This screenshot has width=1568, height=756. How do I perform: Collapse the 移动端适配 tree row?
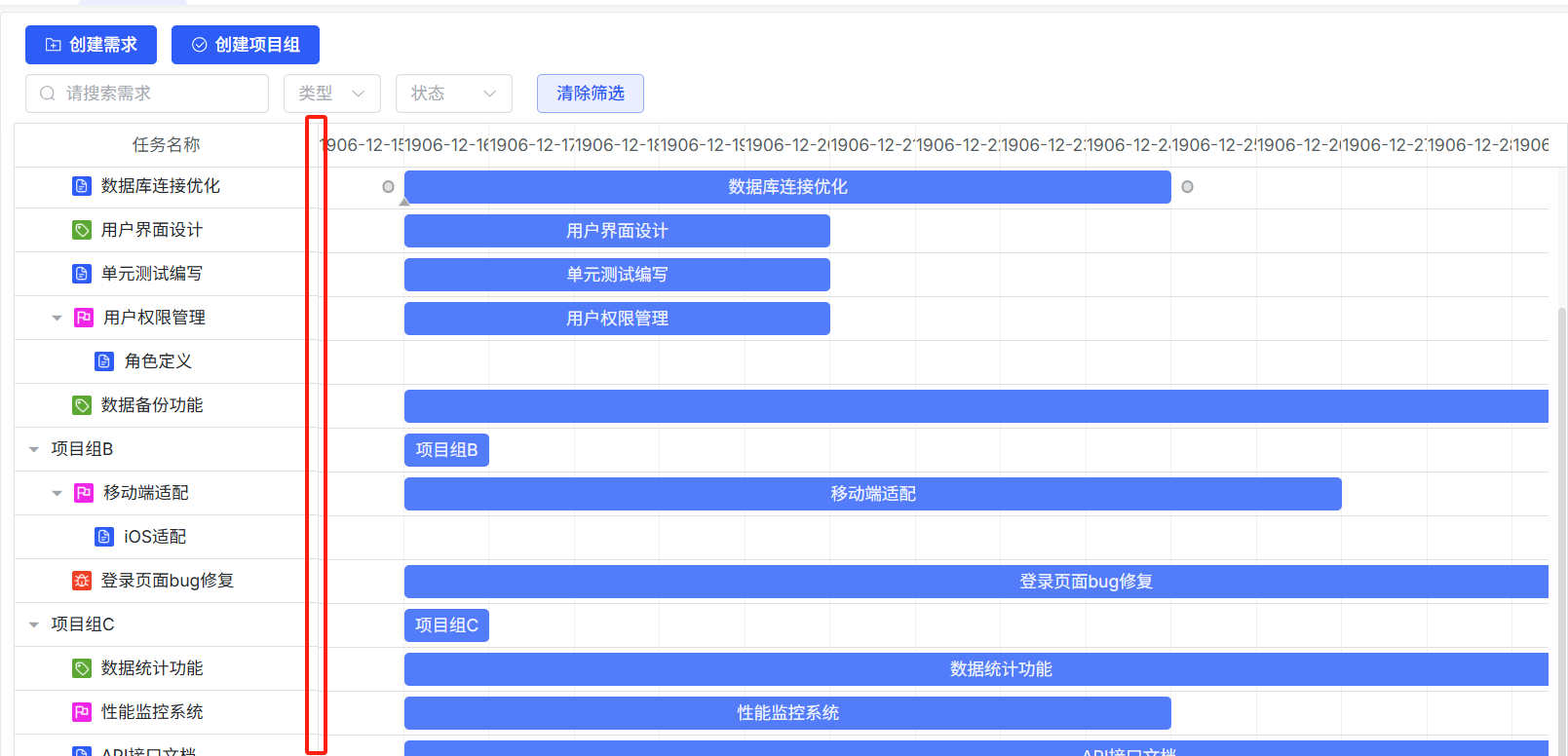(57, 493)
